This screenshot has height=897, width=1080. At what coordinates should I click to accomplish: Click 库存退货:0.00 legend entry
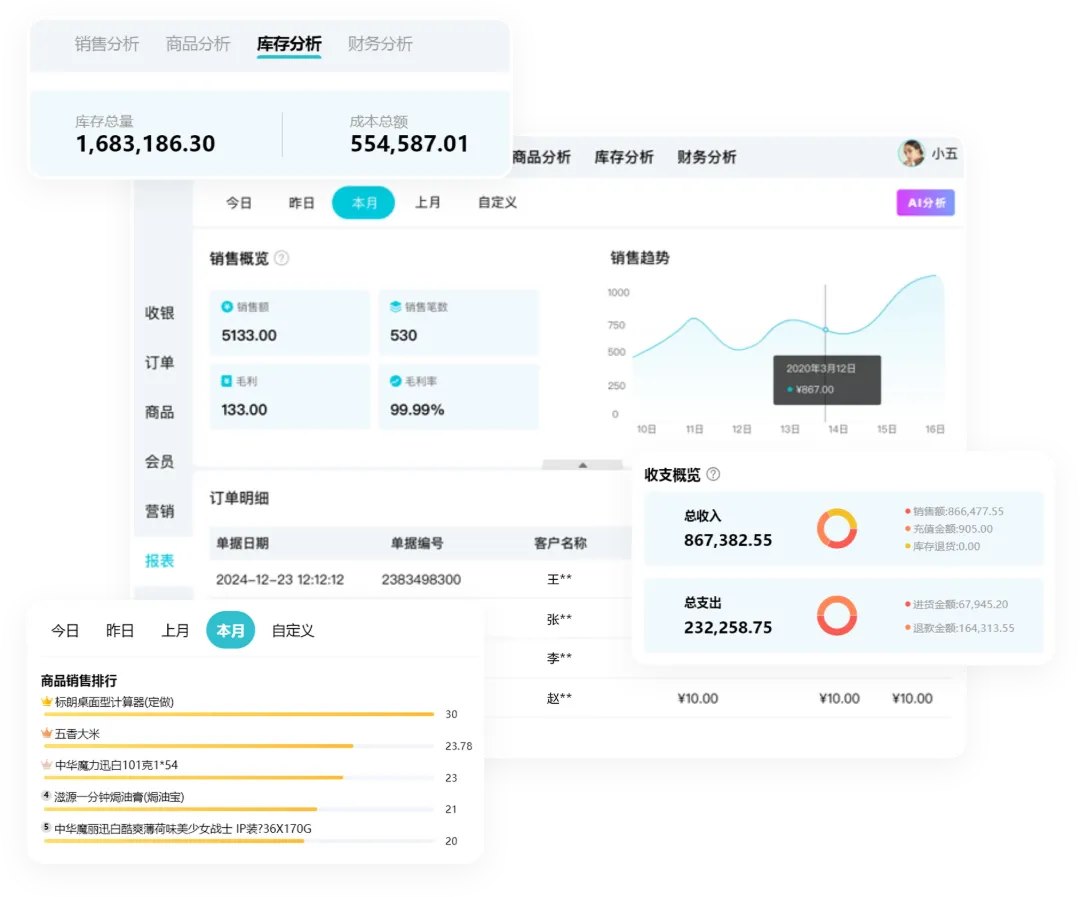coord(942,546)
